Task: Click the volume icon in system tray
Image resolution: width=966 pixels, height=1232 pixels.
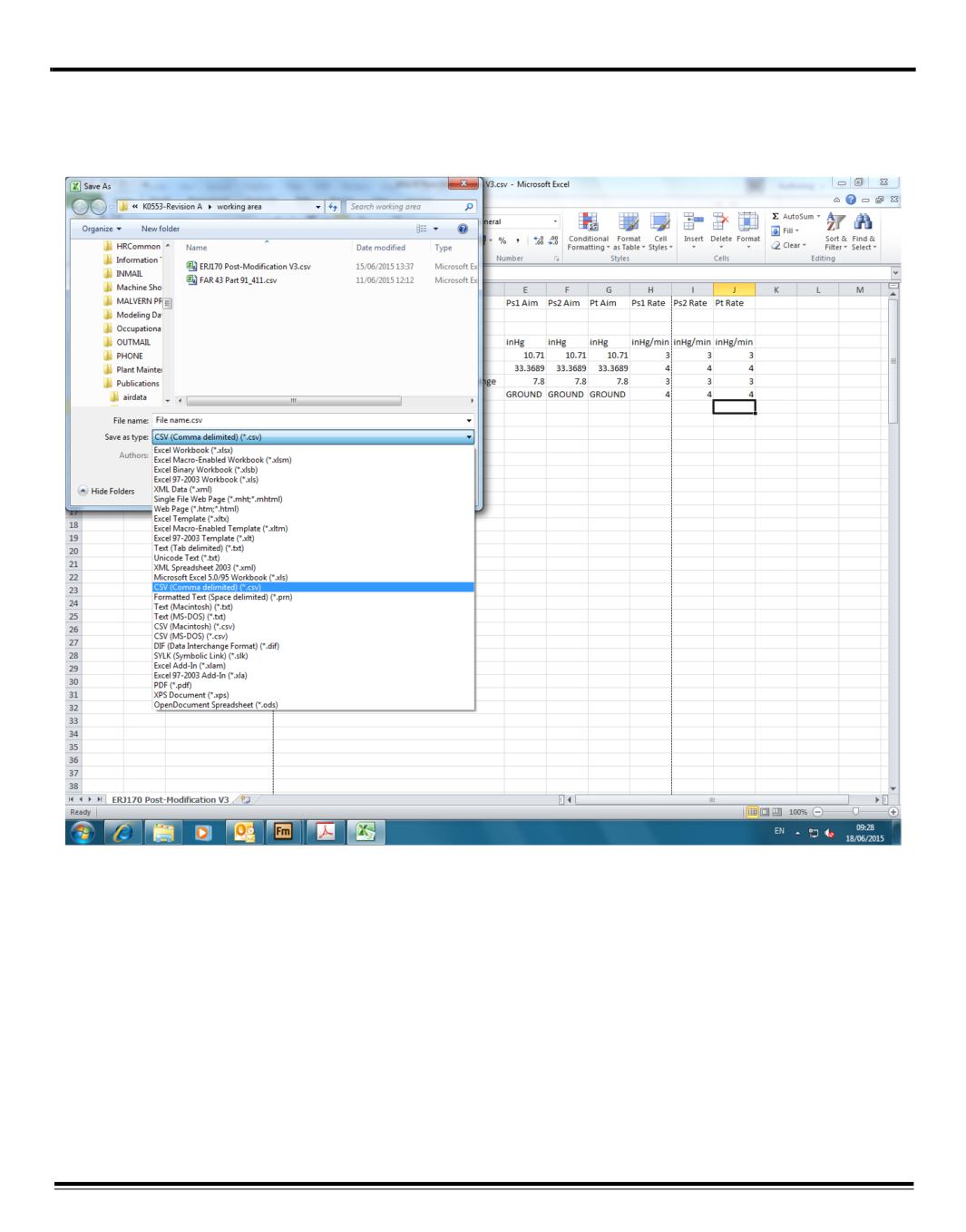Action: (x=830, y=833)
